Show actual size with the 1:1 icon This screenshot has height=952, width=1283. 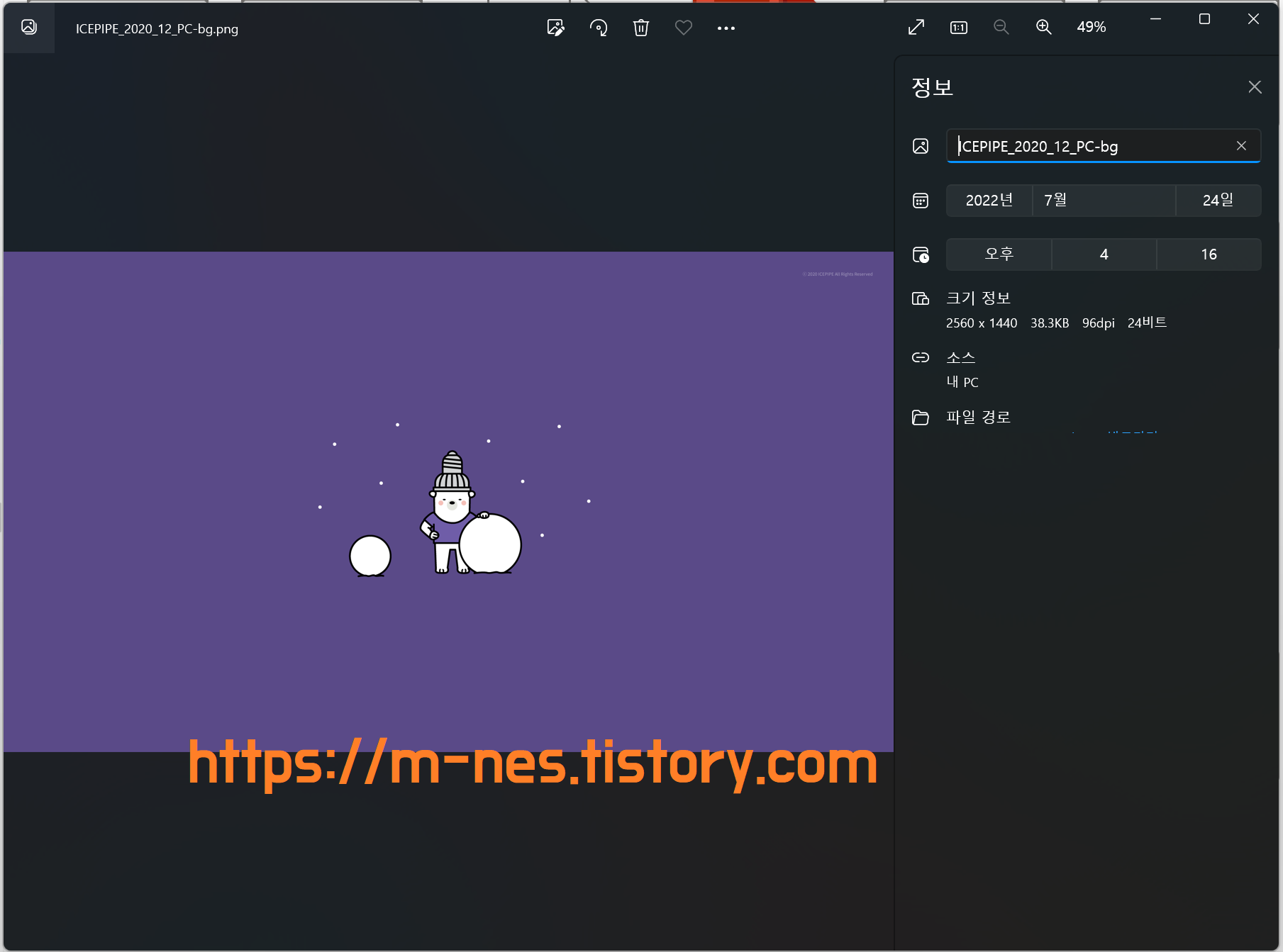[x=959, y=28]
